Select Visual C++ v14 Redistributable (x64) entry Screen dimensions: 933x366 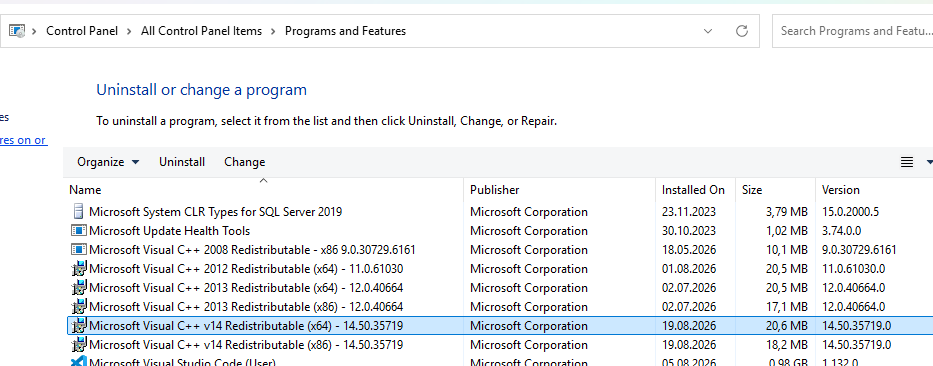click(246, 326)
